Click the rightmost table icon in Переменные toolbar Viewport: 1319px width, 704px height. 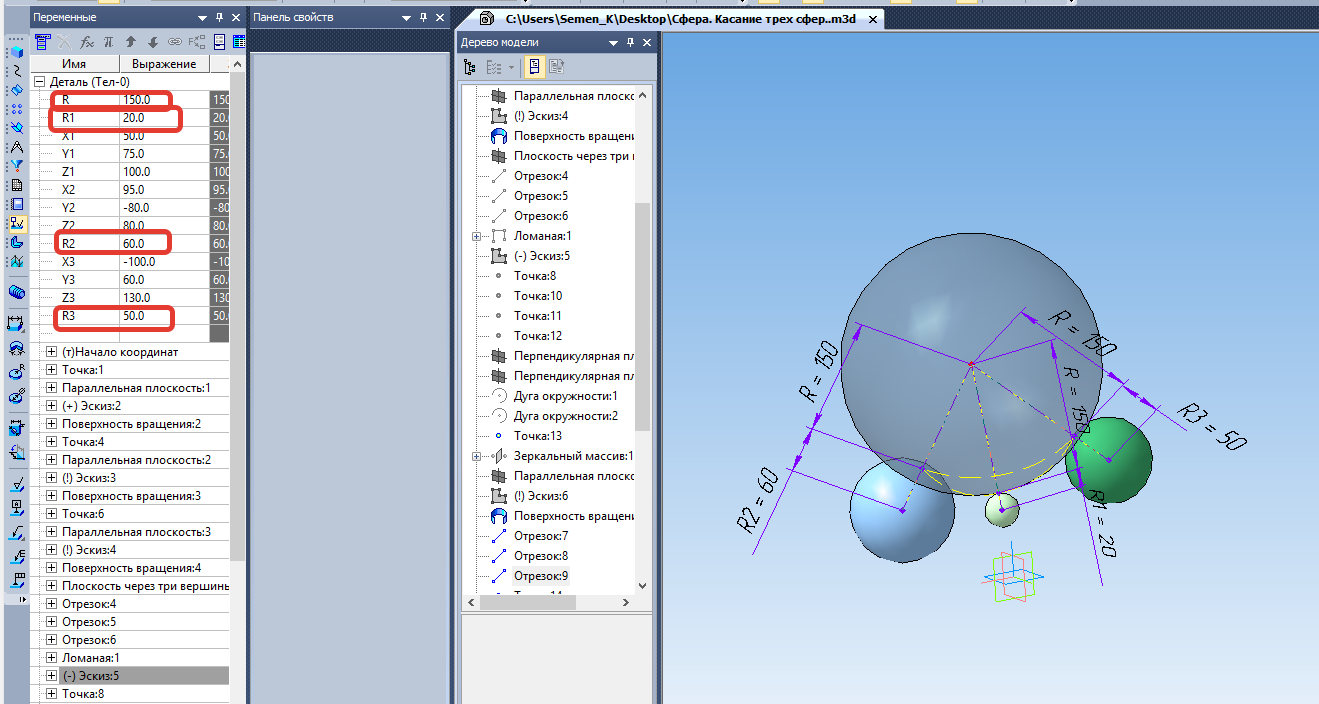tap(240, 42)
